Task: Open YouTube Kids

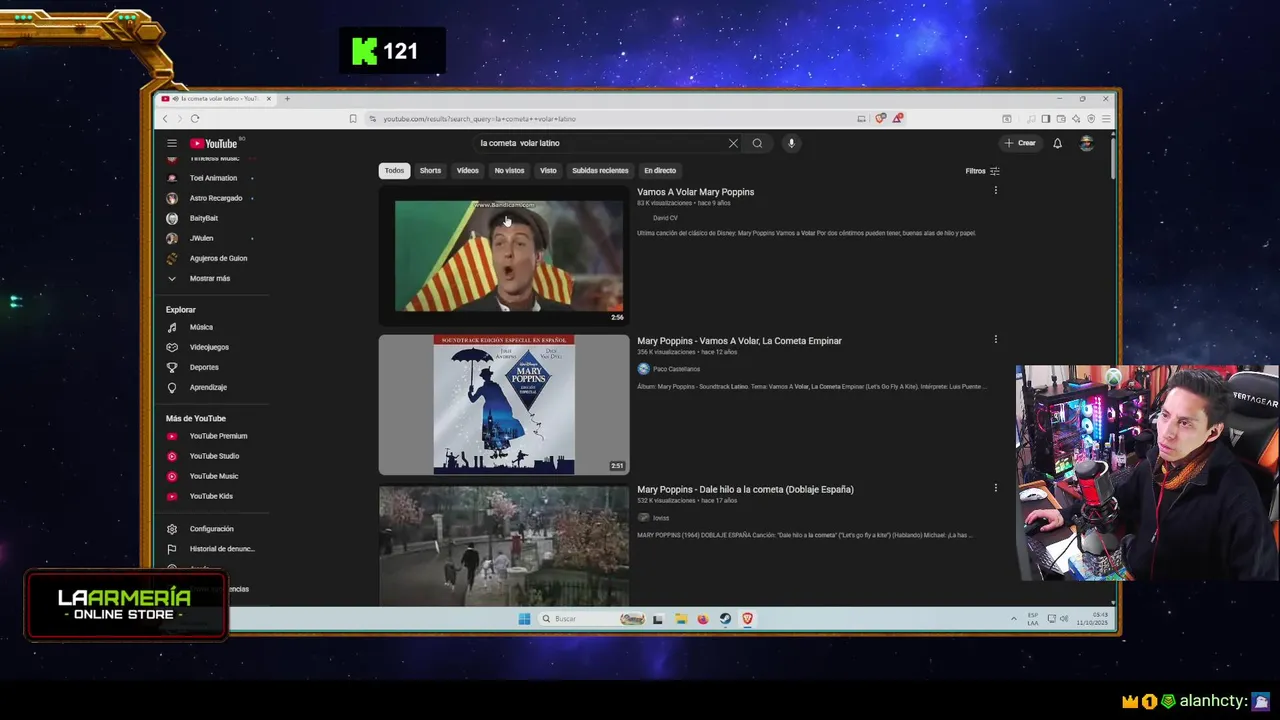Action: [x=211, y=496]
